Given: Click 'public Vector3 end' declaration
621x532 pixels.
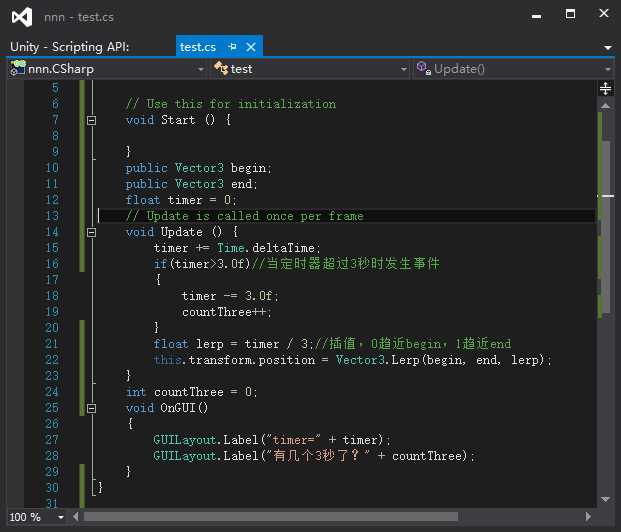Looking at the screenshot, I should tap(191, 184).
